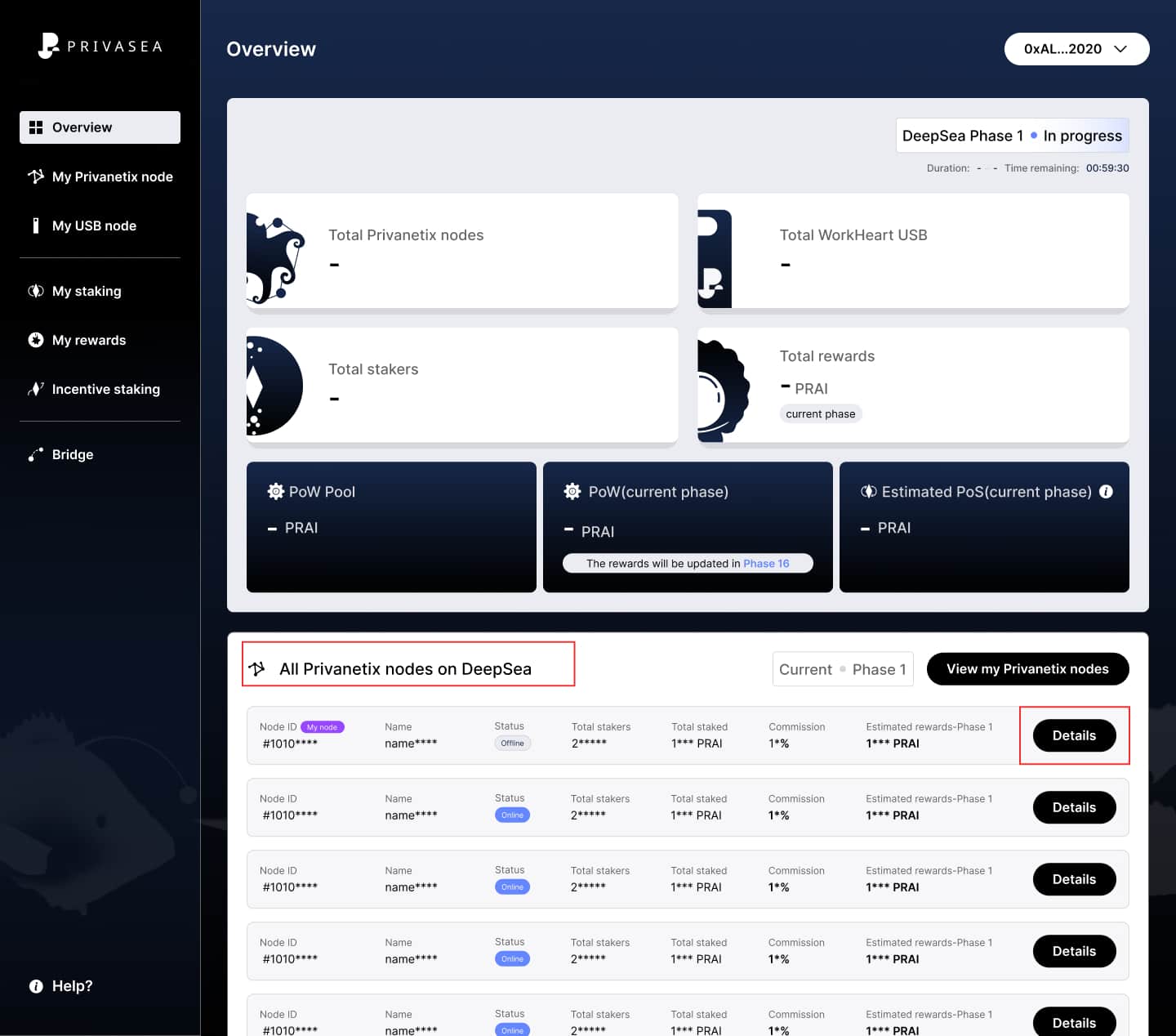Viewport: 1176px width, 1036px height.
Task: Open the 0xAL...2020 wallet dropdown
Action: pyautogui.click(x=1076, y=49)
